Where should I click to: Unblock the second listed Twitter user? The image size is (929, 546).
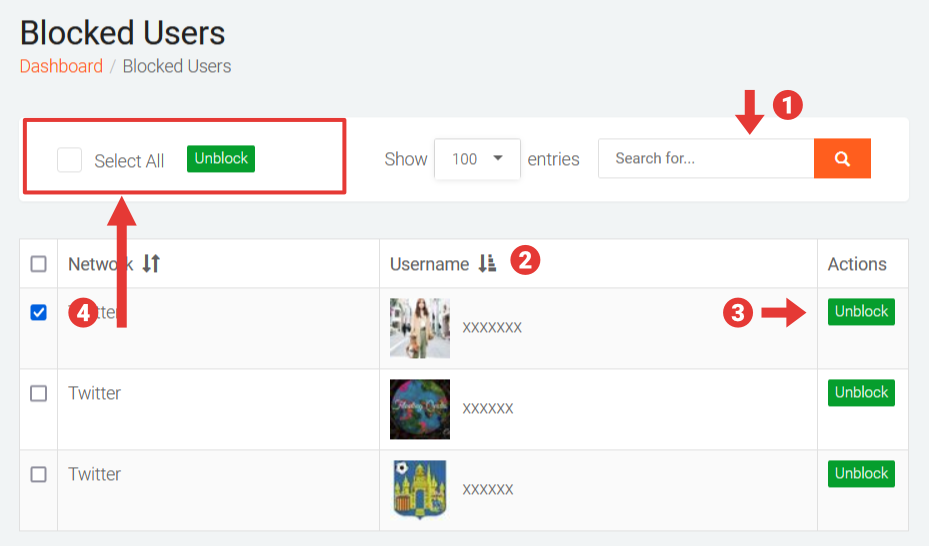tap(861, 393)
